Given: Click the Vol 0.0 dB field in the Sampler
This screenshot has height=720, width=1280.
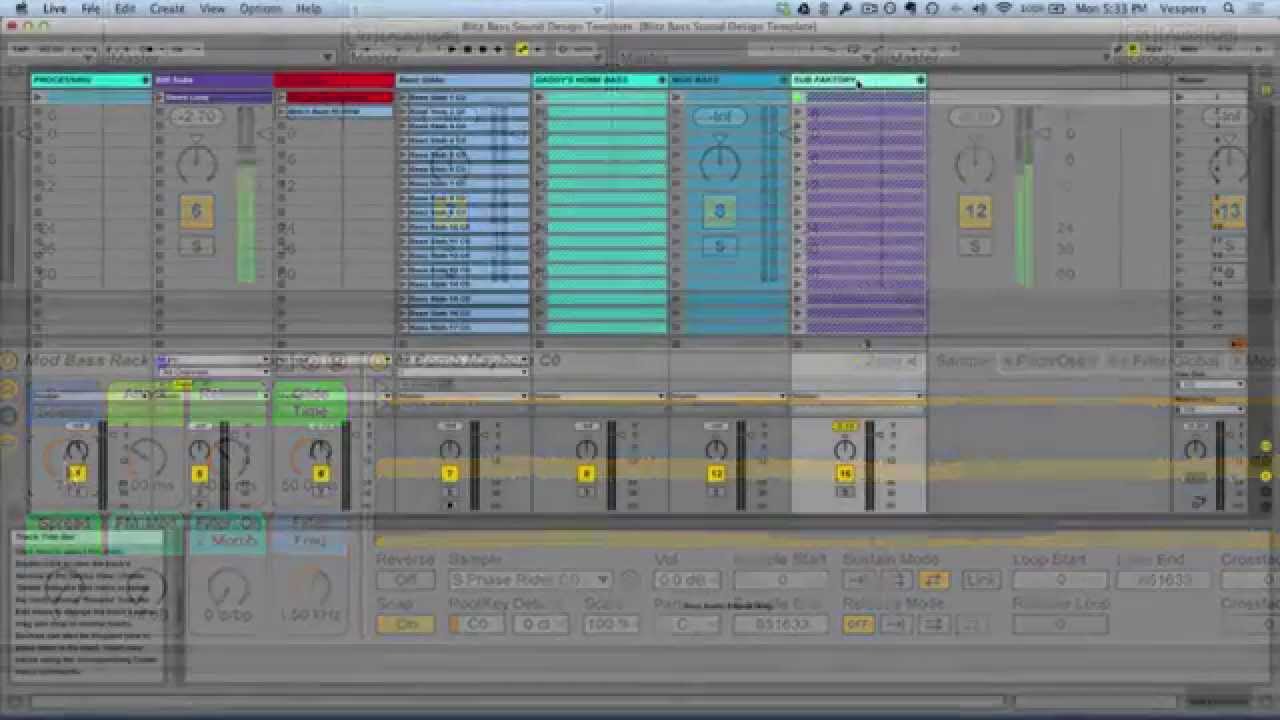Looking at the screenshot, I should coord(688,580).
